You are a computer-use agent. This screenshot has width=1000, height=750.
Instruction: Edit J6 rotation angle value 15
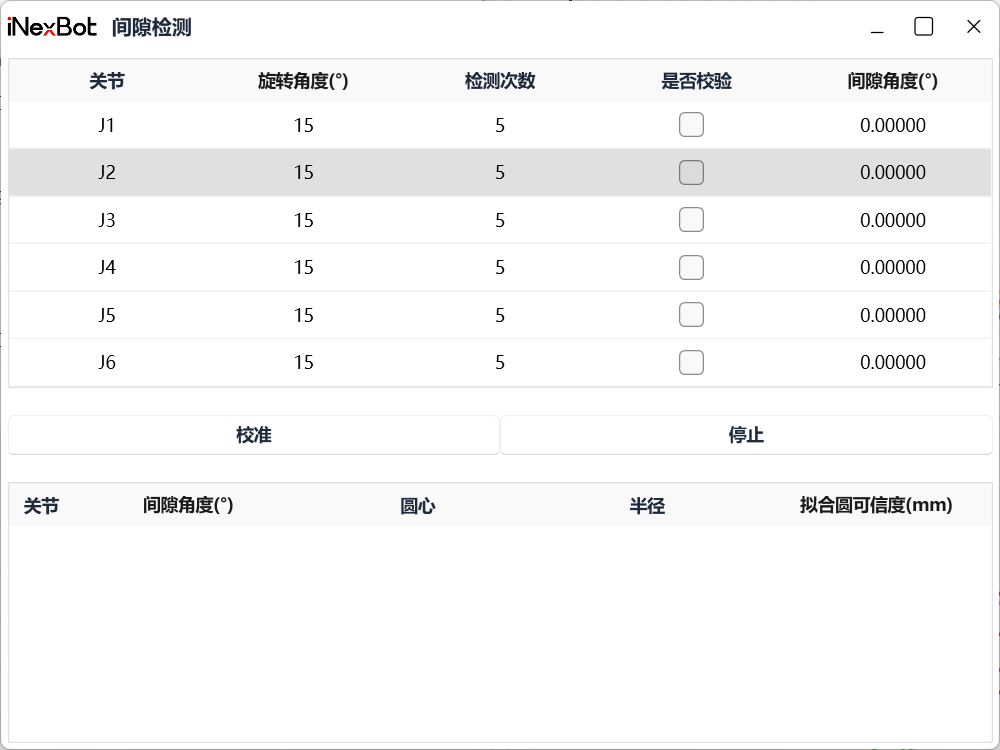(304, 362)
